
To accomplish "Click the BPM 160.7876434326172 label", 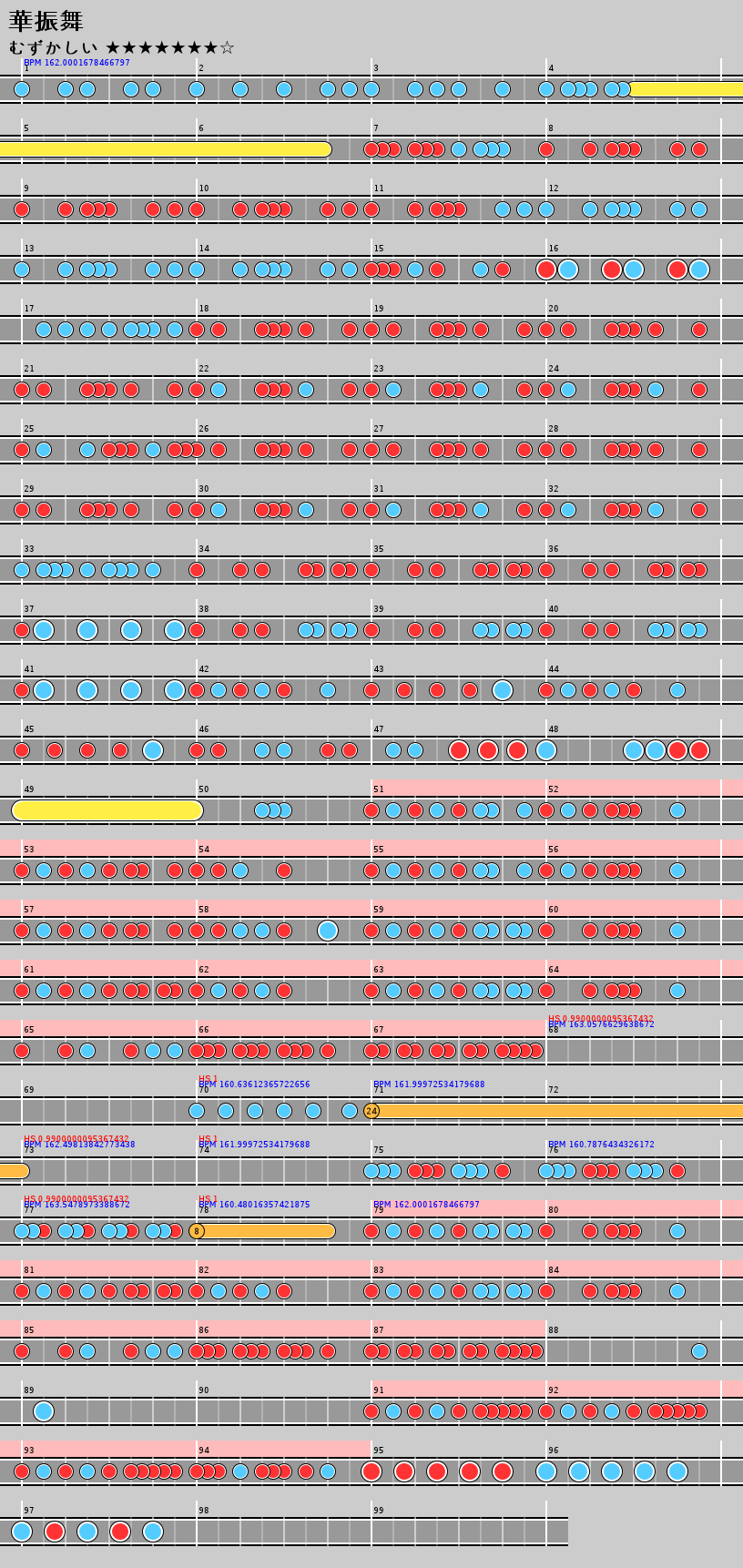I will click(x=601, y=1145).
